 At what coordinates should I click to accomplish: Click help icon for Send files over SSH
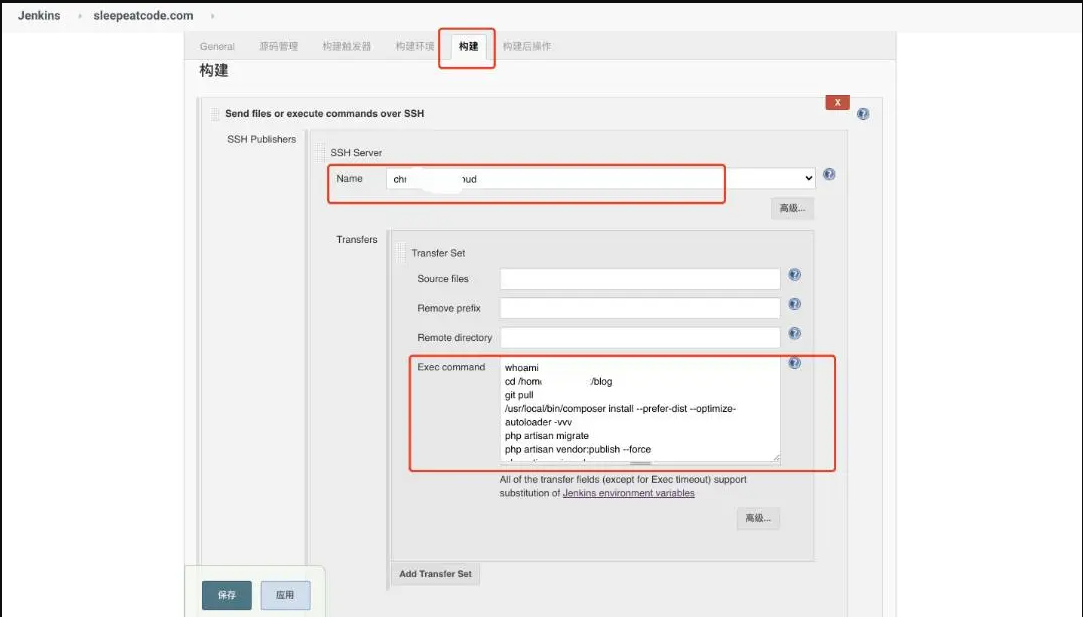(x=862, y=114)
